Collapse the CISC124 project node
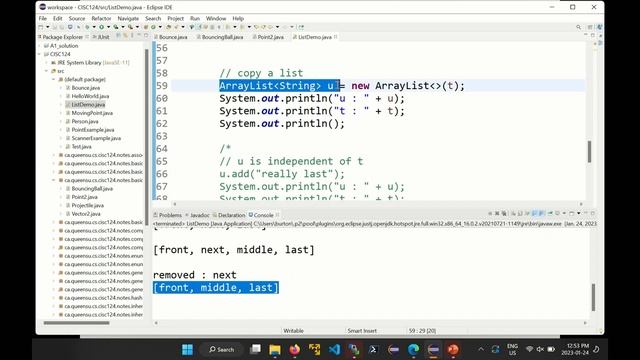 pos(40,54)
